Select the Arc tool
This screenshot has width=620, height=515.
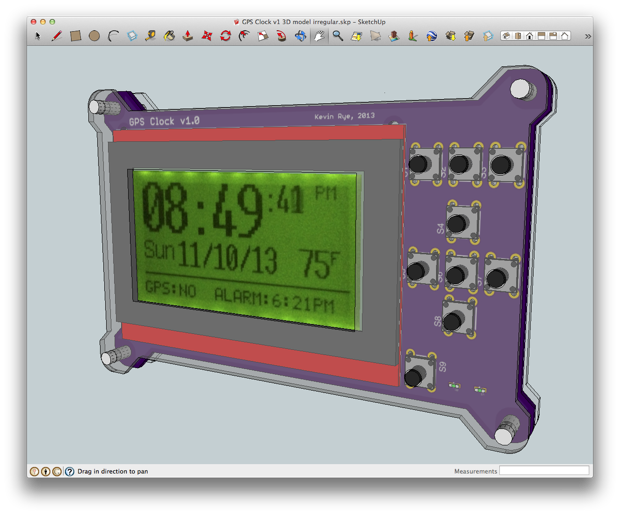tap(113, 36)
